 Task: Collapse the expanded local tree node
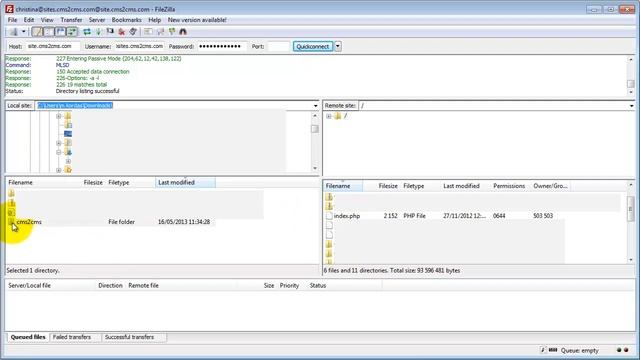click(x=58, y=152)
